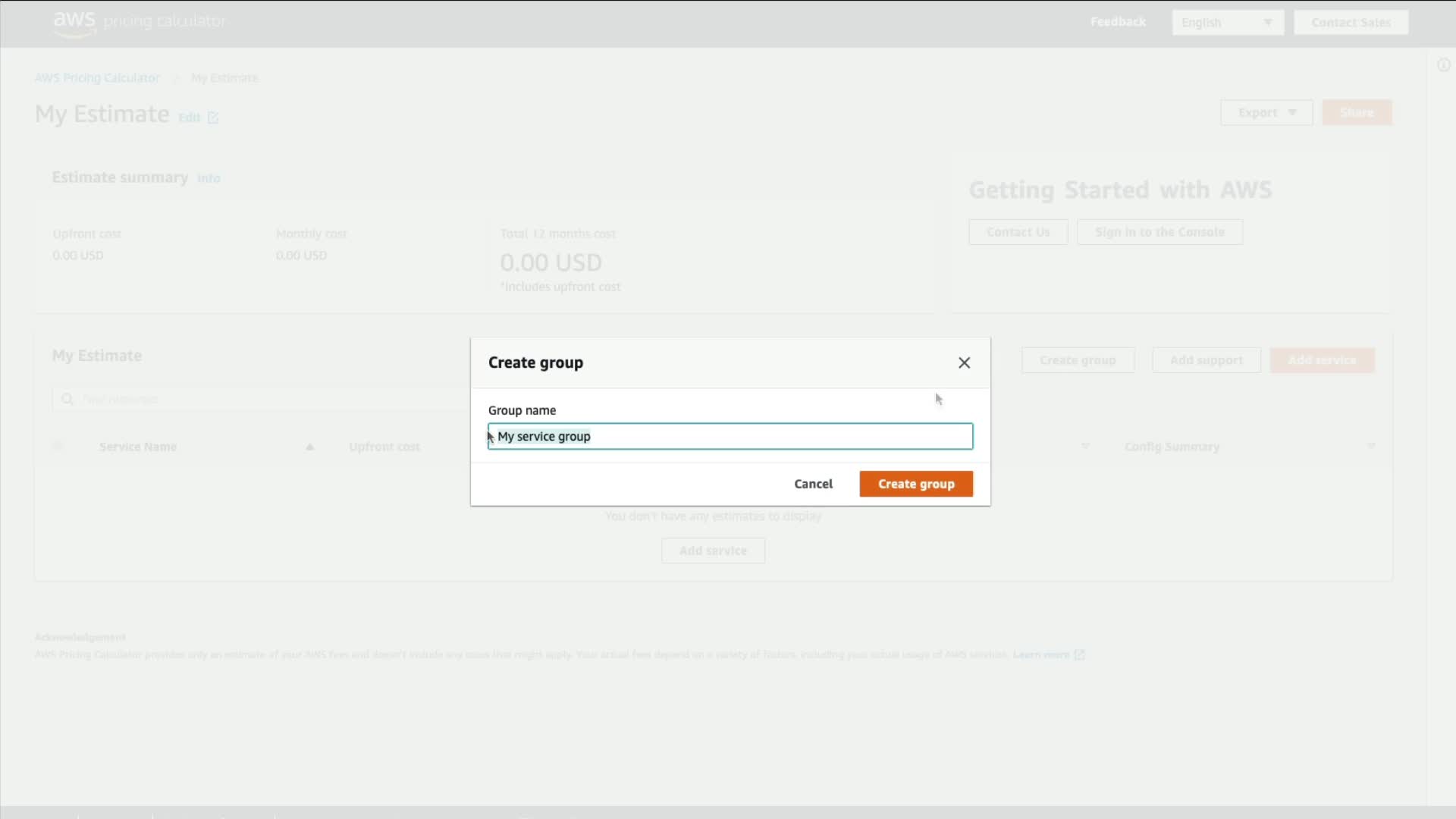Open the Config Summary column dropdown arrow
The width and height of the screenshot is (1456, 819).
pyautogui.click(x=1370, y=446)
